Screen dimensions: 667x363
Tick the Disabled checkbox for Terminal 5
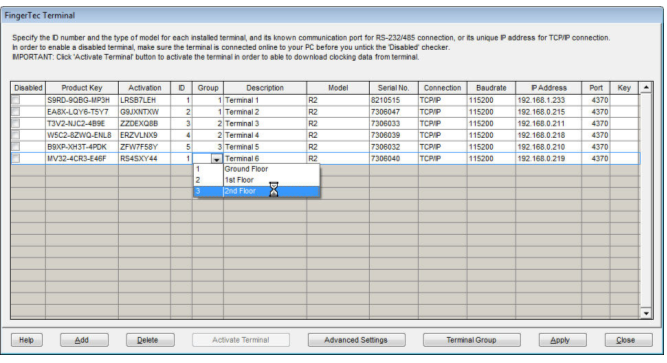(16, 147)
